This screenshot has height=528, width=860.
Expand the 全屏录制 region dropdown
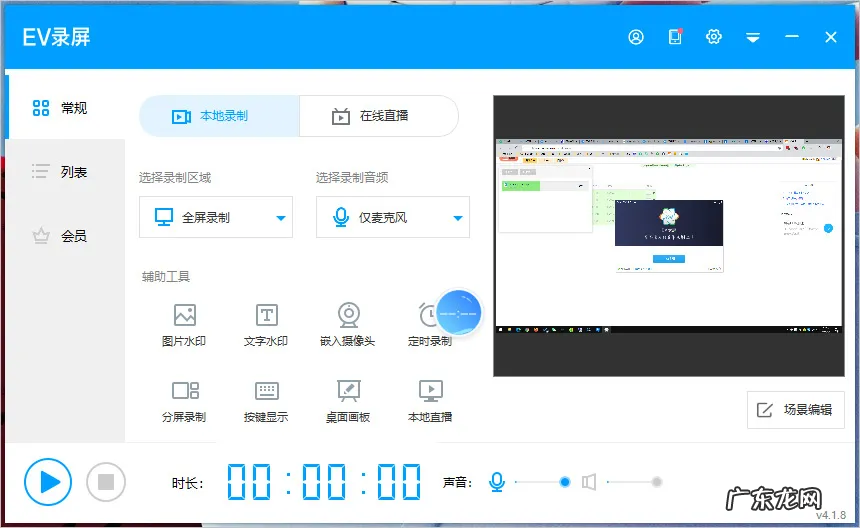[216, 217]
